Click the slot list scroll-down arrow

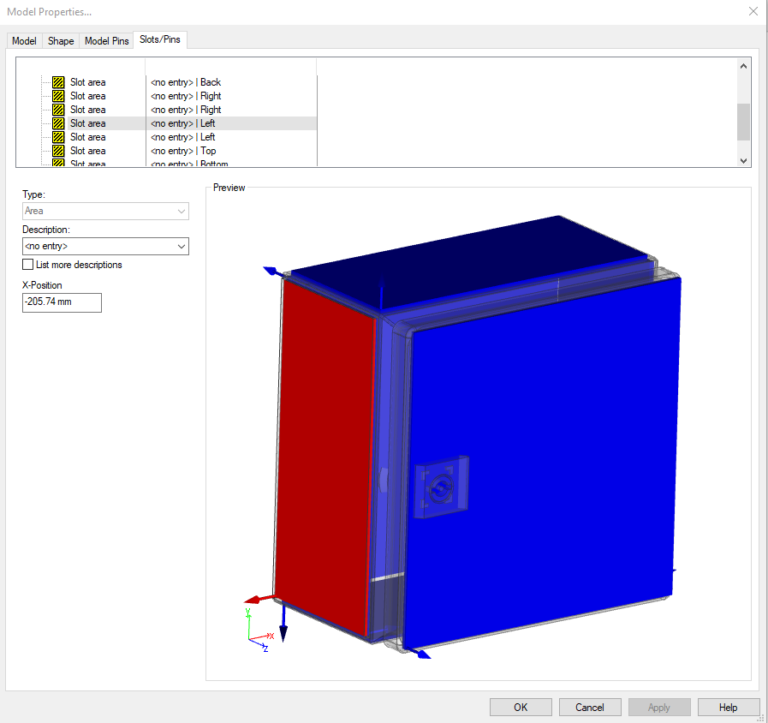(743, 160)
